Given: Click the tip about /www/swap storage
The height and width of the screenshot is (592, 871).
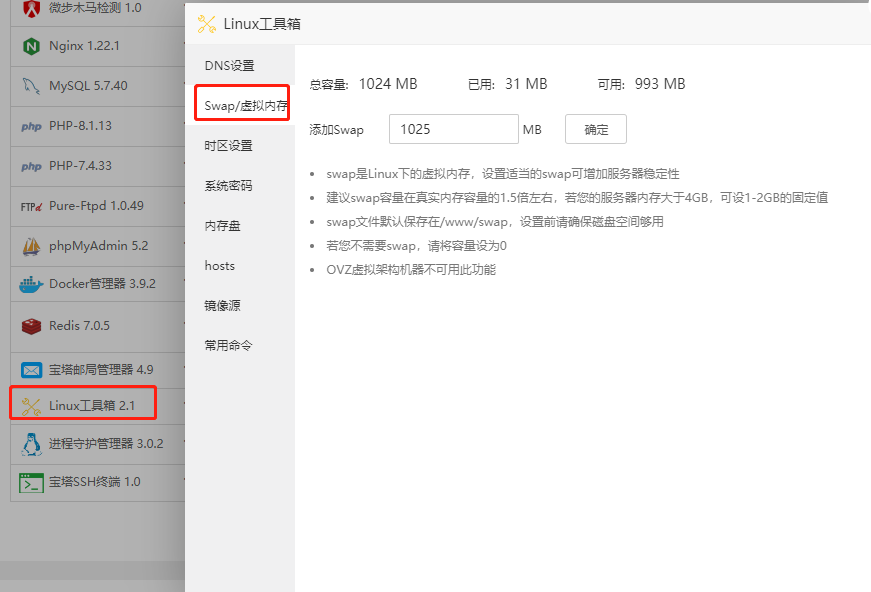Looking at the screenshot, I should [x=495, y=222].
